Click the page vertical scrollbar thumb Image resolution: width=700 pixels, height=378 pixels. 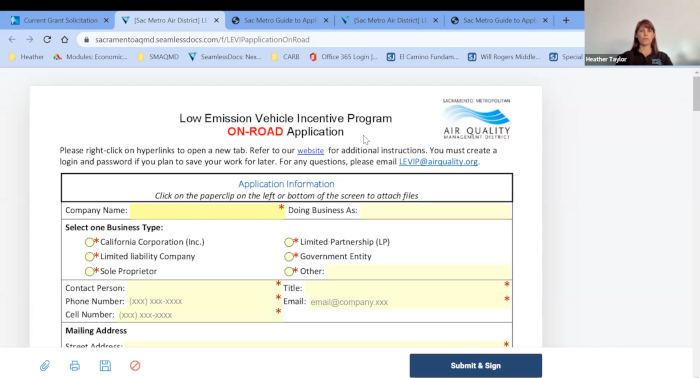(x=696, y=94)
